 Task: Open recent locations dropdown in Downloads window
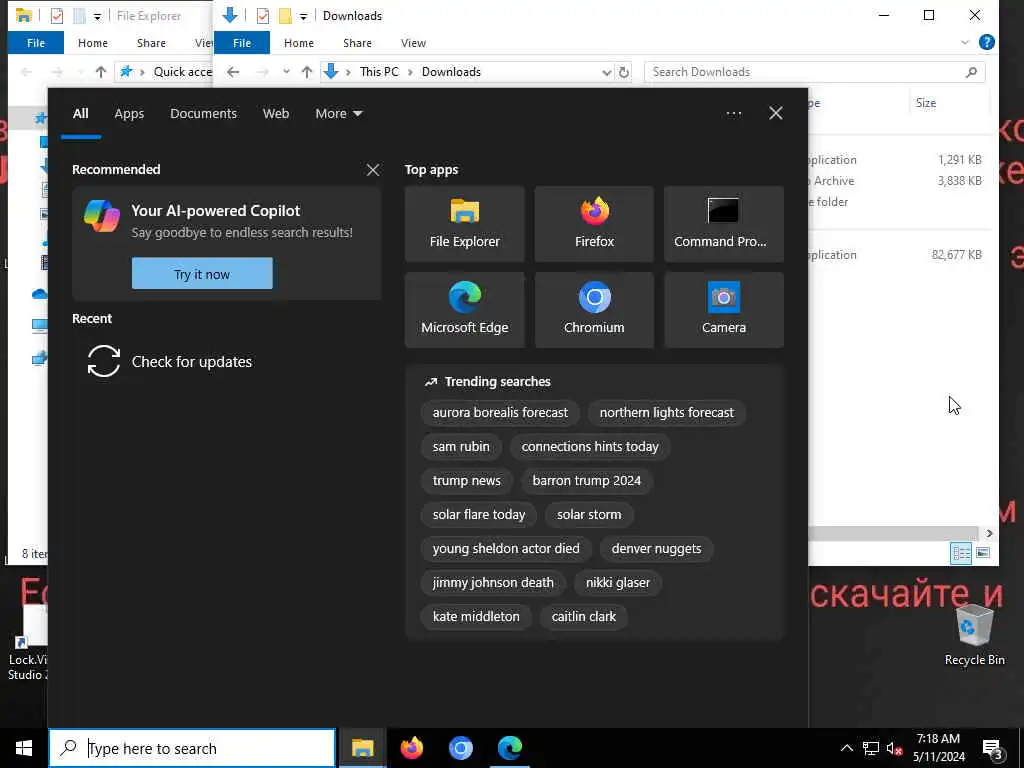tap(286, 72)
